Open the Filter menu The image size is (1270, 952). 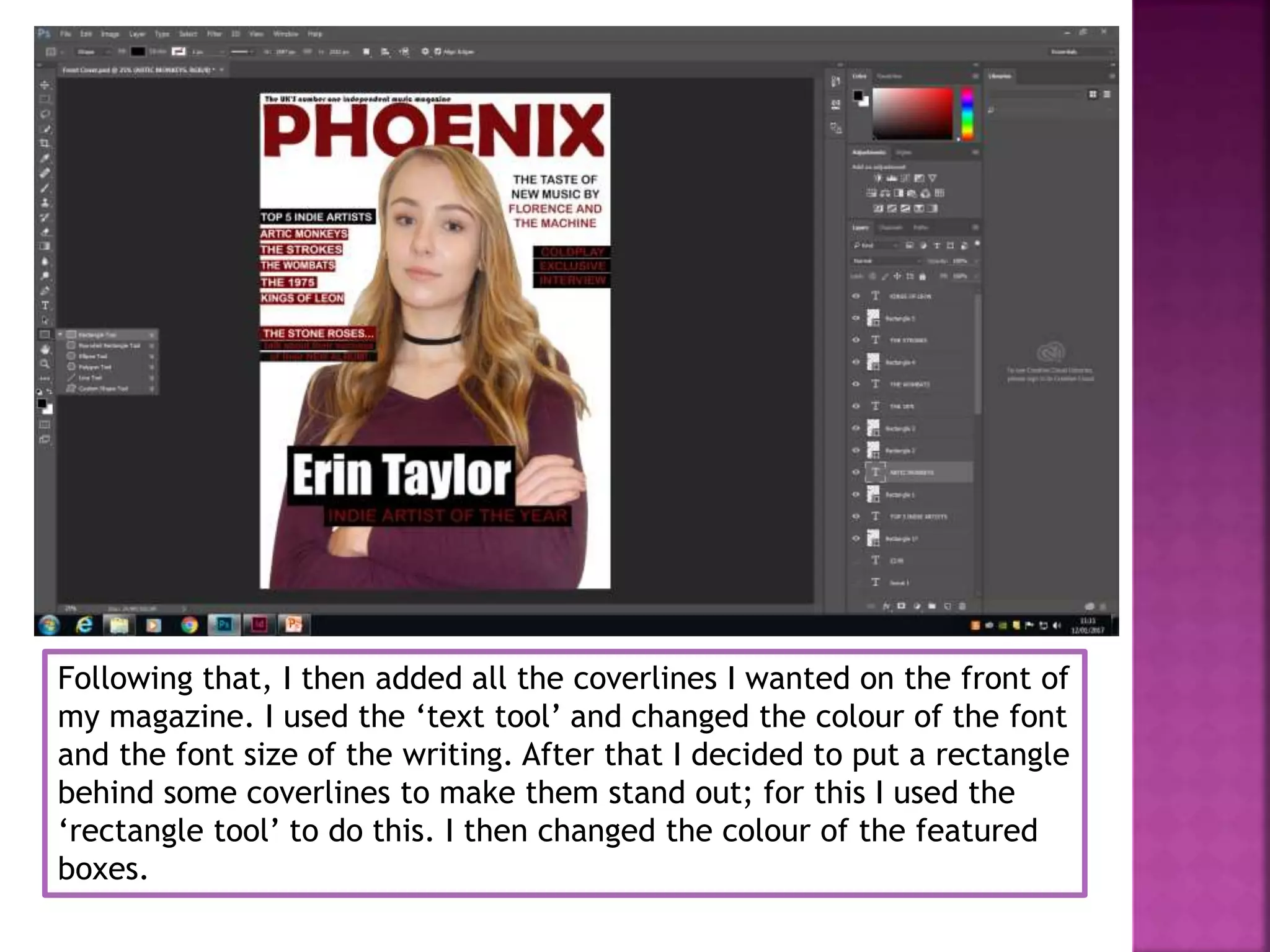[x=214, y=34]
